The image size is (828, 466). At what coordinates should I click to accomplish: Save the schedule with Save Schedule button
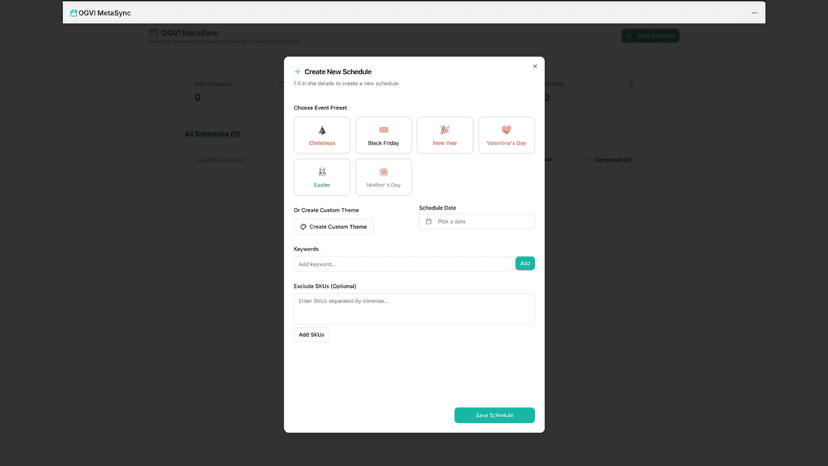(x=494, y=415)
